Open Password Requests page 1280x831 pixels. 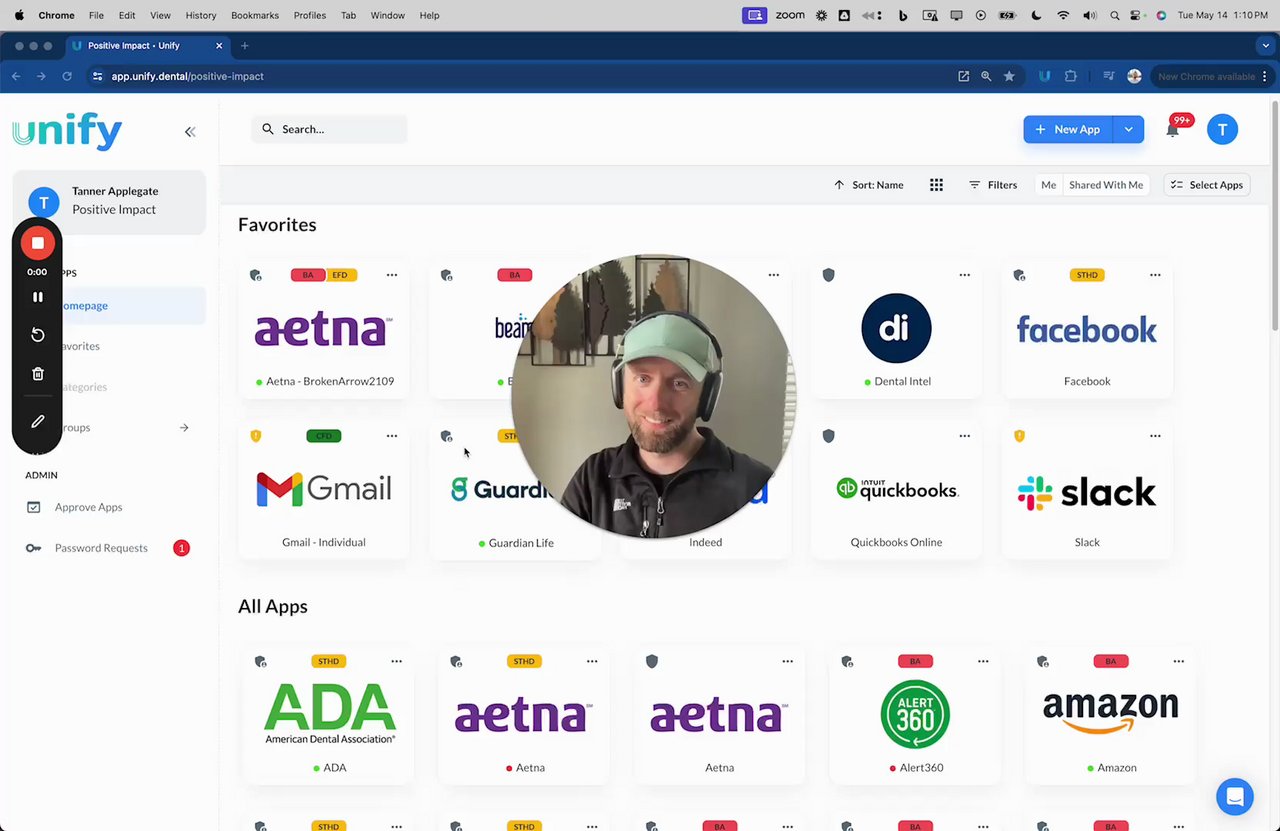[x=101, y=548]
